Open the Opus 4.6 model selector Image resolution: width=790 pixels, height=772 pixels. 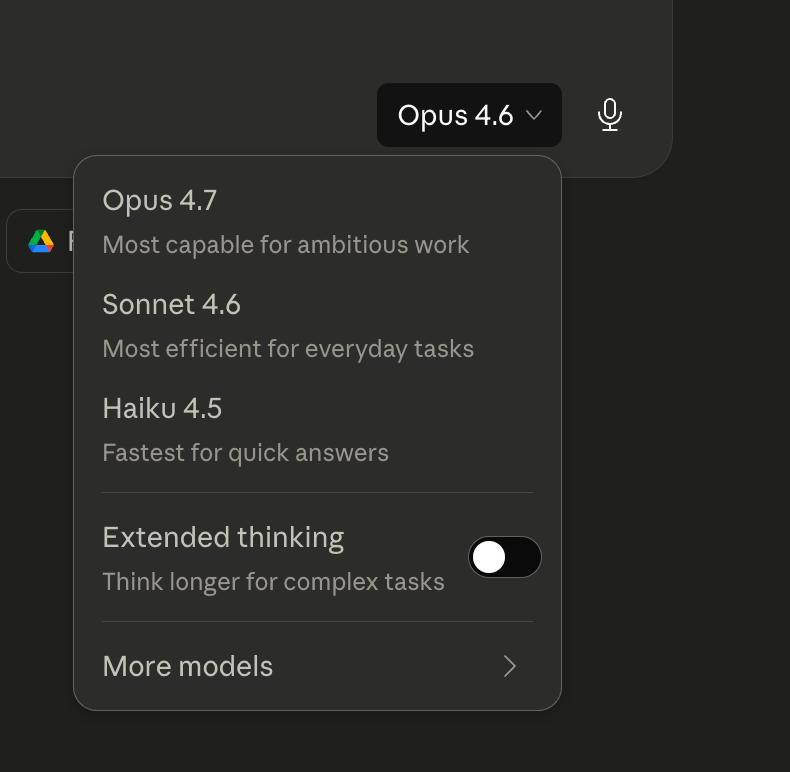tap(468, 115)
